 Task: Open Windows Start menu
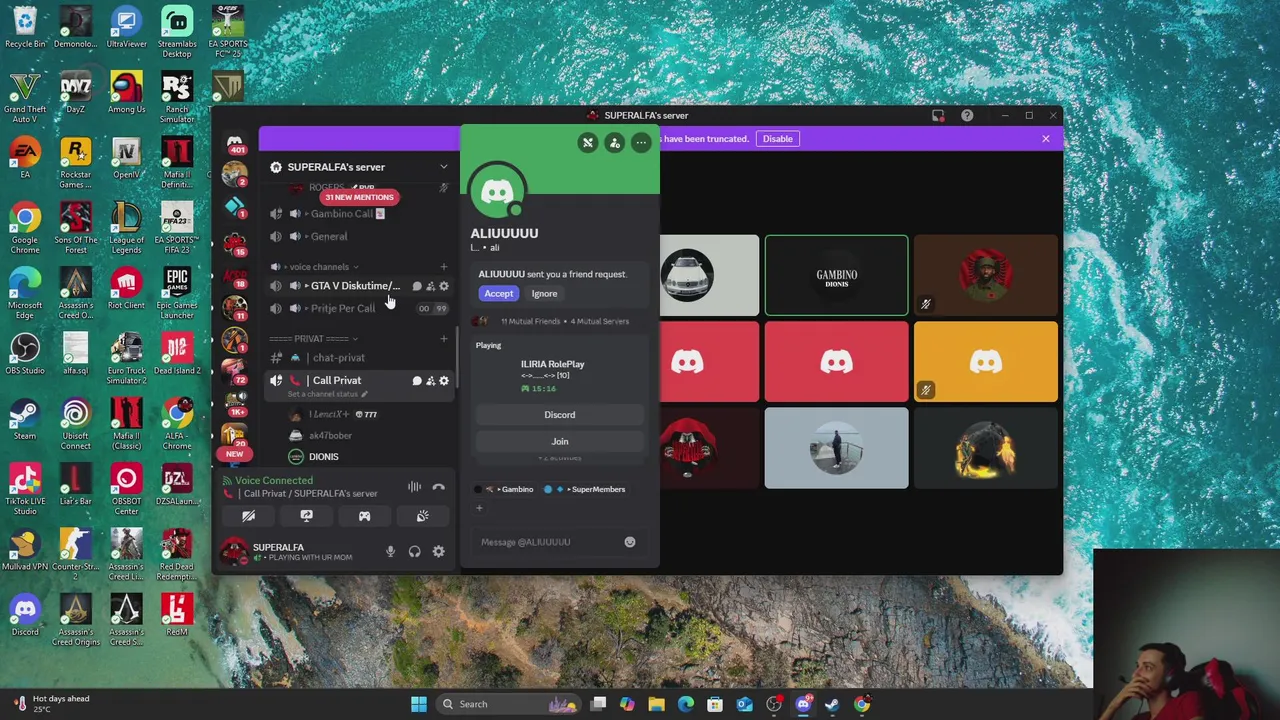419,704
